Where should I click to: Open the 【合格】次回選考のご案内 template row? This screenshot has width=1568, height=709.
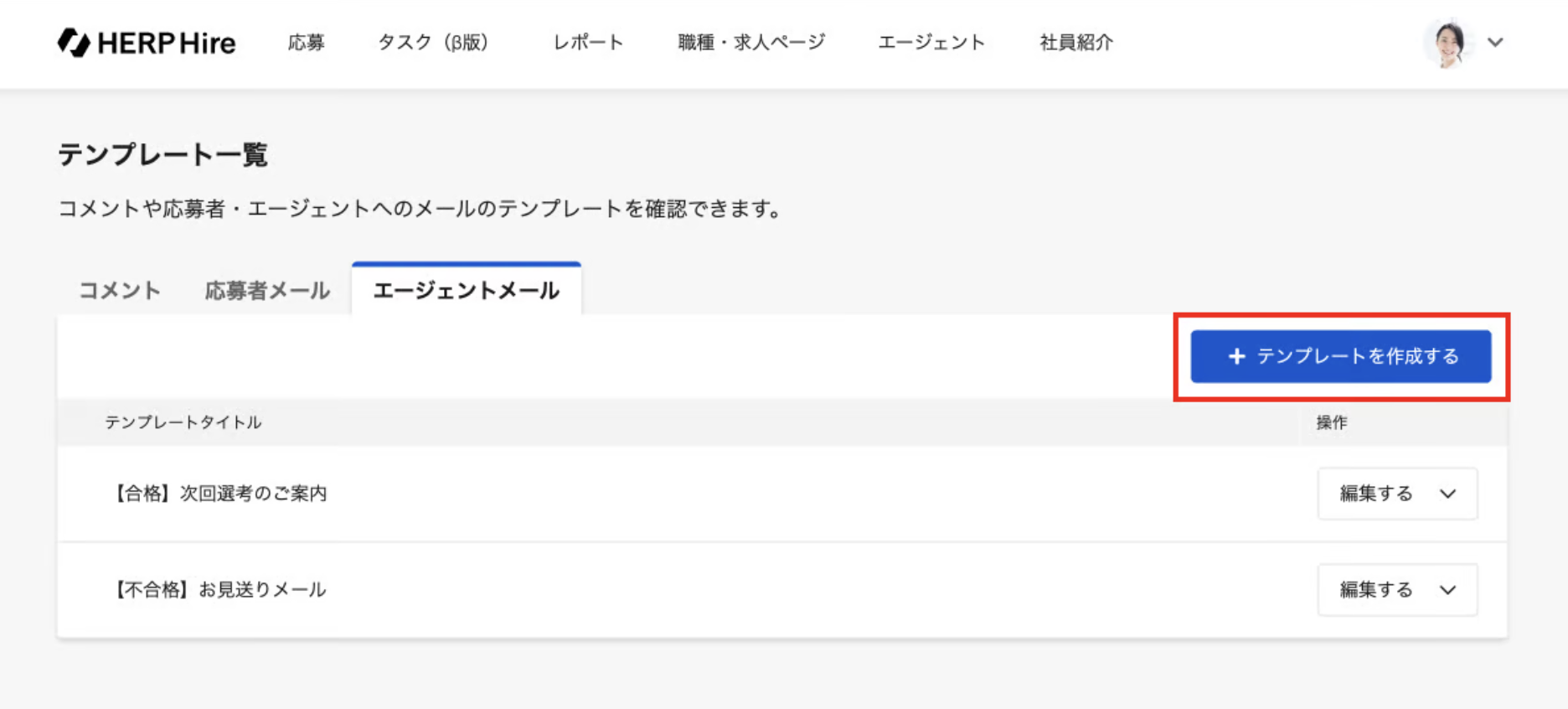[x=220, y=494]
